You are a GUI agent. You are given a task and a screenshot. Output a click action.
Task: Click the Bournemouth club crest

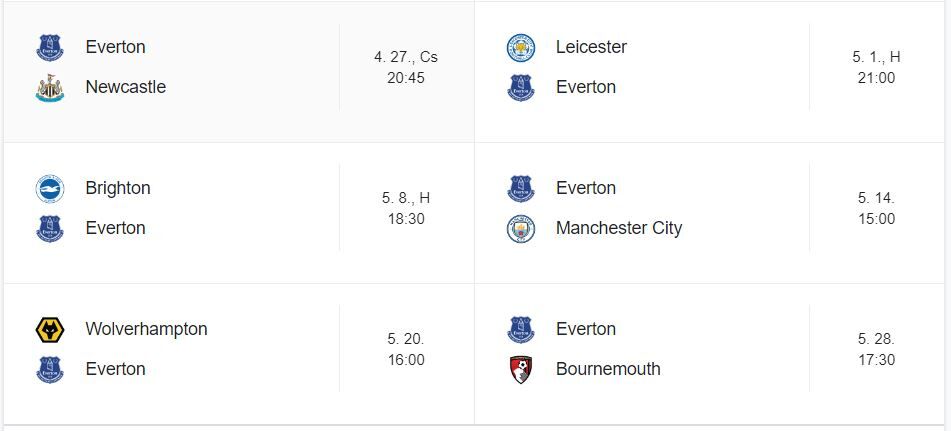[521, 369]
